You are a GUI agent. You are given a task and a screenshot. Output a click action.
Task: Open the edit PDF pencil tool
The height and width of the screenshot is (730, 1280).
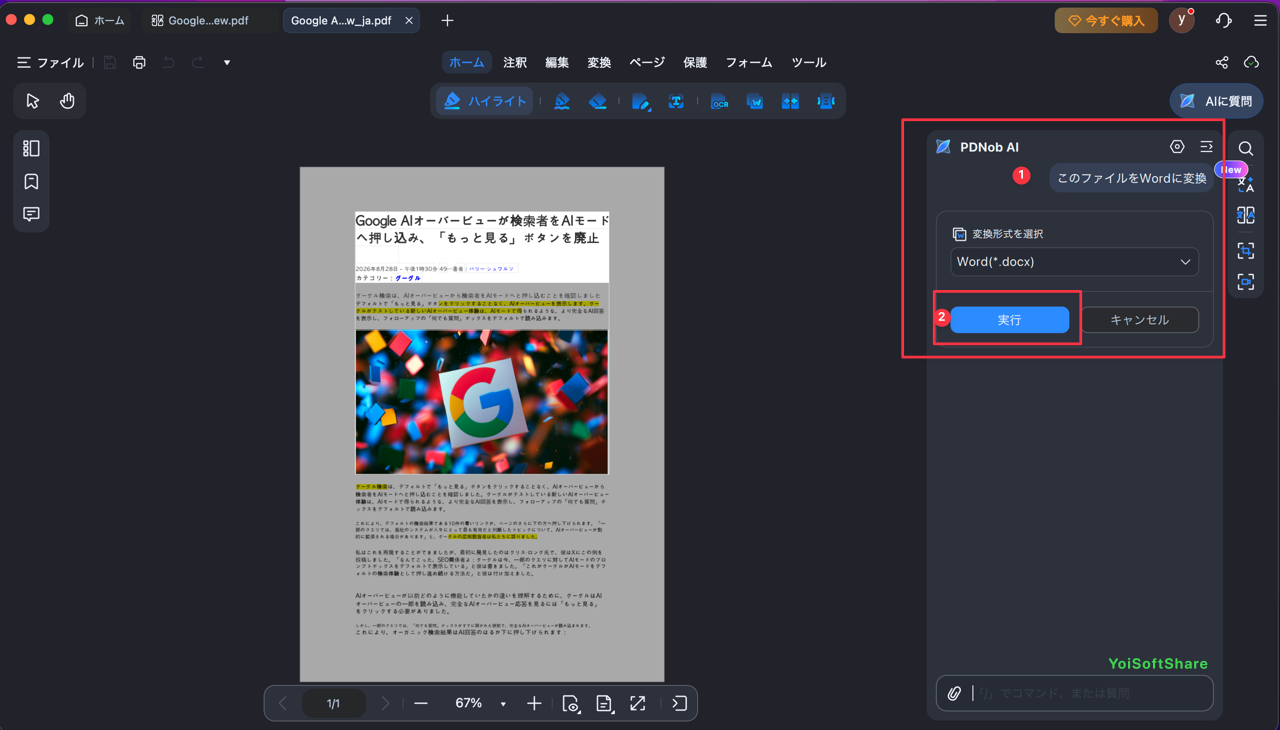[x=641, y=101]
